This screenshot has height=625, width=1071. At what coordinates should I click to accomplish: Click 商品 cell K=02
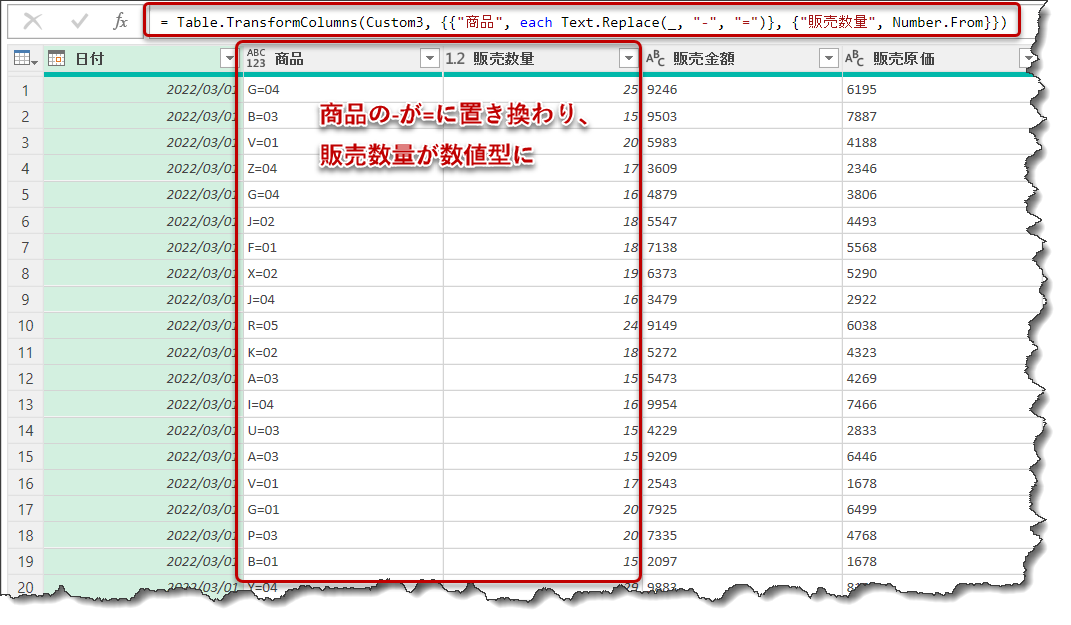coord(343,353)
